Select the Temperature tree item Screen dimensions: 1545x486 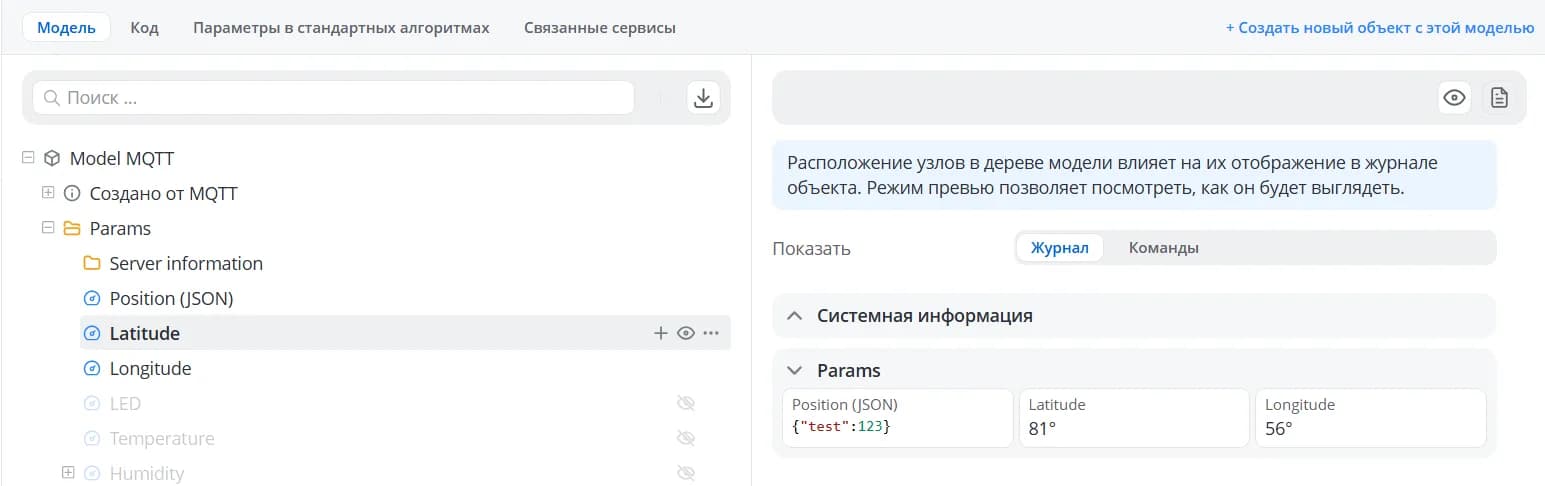pos(162,438)
